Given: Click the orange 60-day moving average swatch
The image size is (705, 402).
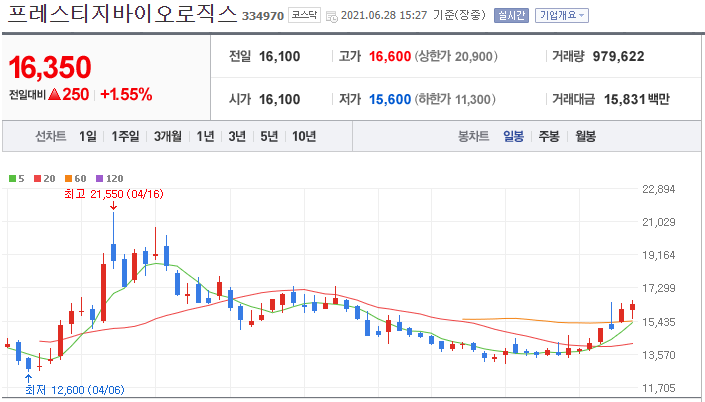Looking at the screenshot, I should [x=68, y=179].
